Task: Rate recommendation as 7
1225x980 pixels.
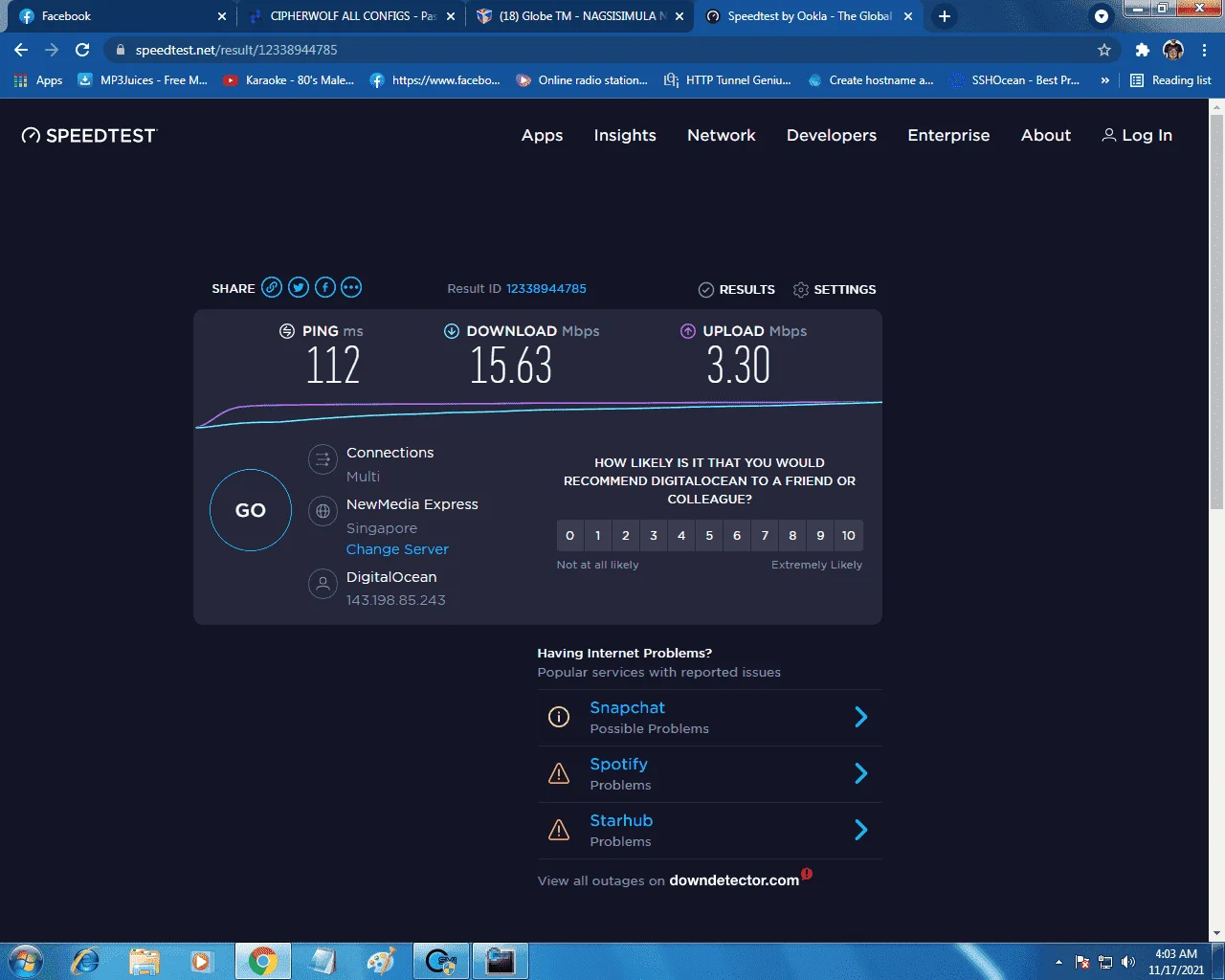Action: pos(765,536)
